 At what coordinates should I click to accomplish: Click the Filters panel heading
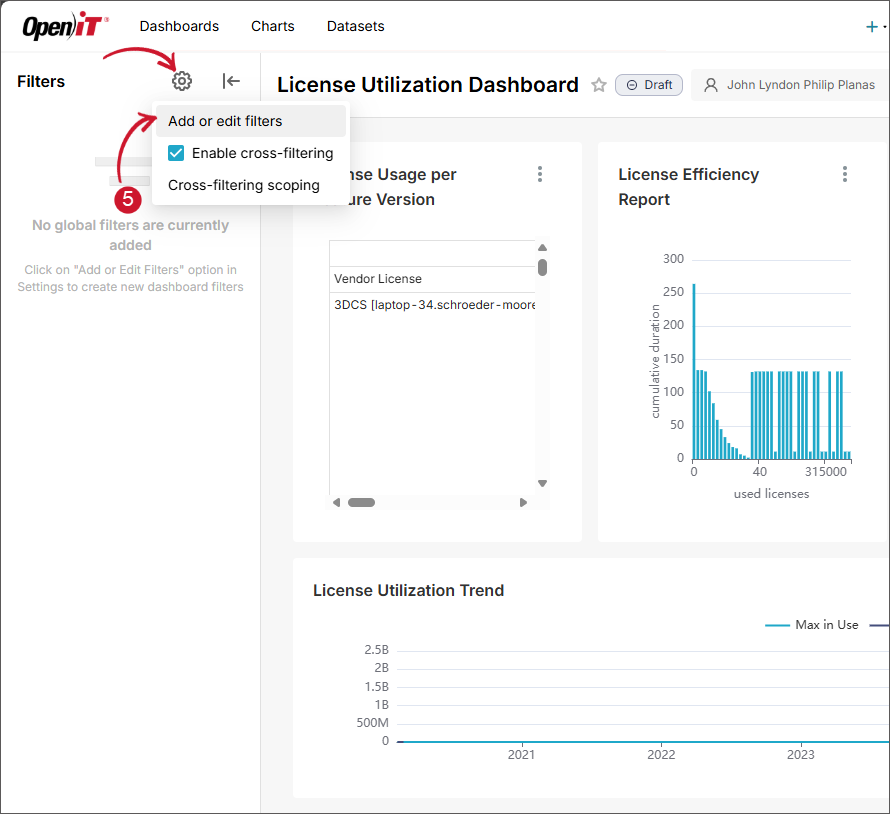pos(41,81)
